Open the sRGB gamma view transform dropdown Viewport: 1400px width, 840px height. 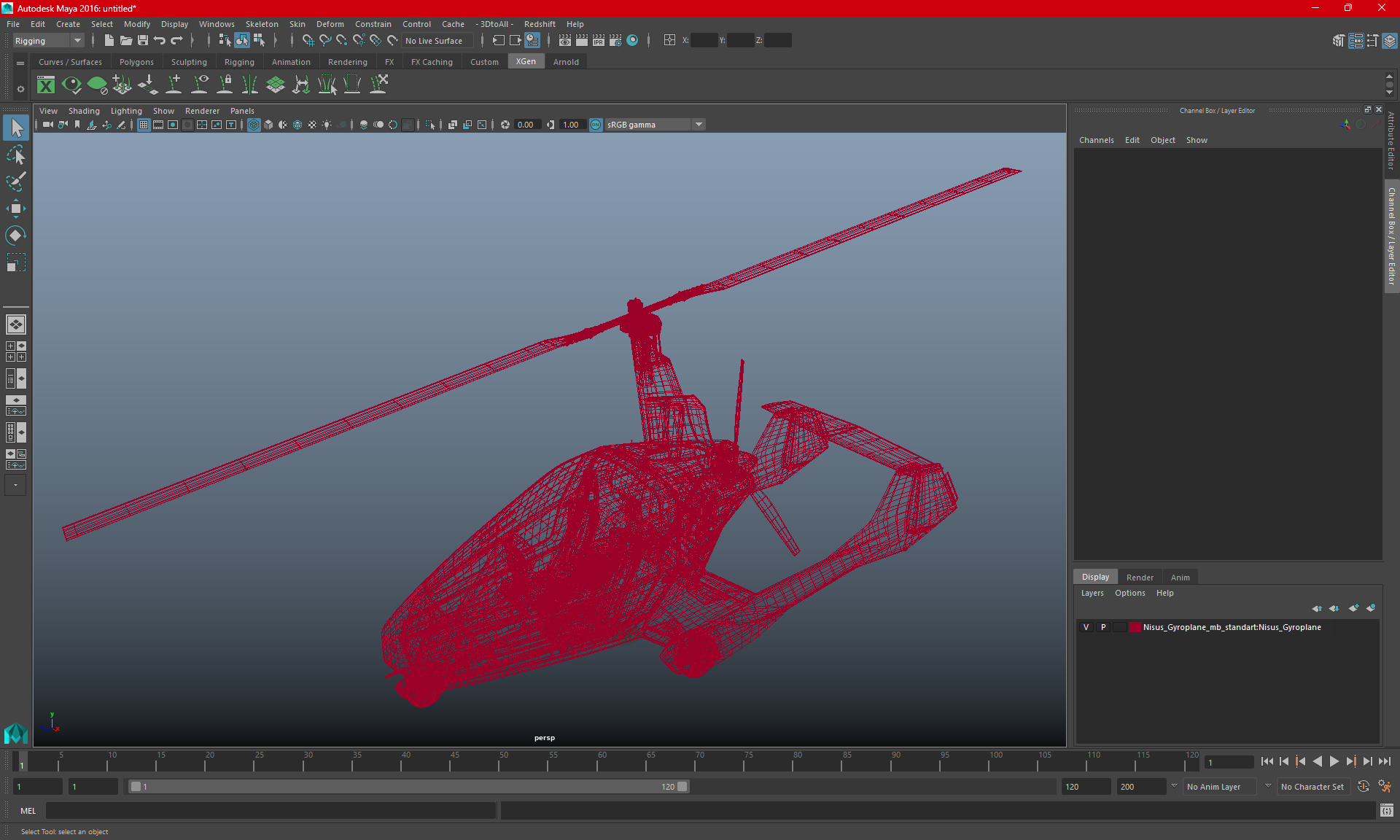coord(655,125)
